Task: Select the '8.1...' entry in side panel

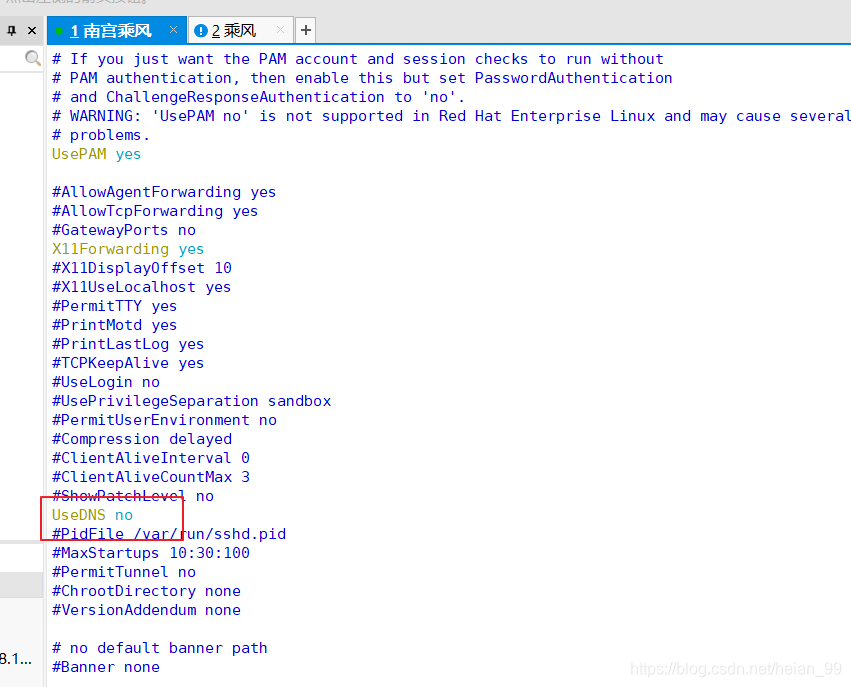Action: pyautogui.click(x=16, y=659)
